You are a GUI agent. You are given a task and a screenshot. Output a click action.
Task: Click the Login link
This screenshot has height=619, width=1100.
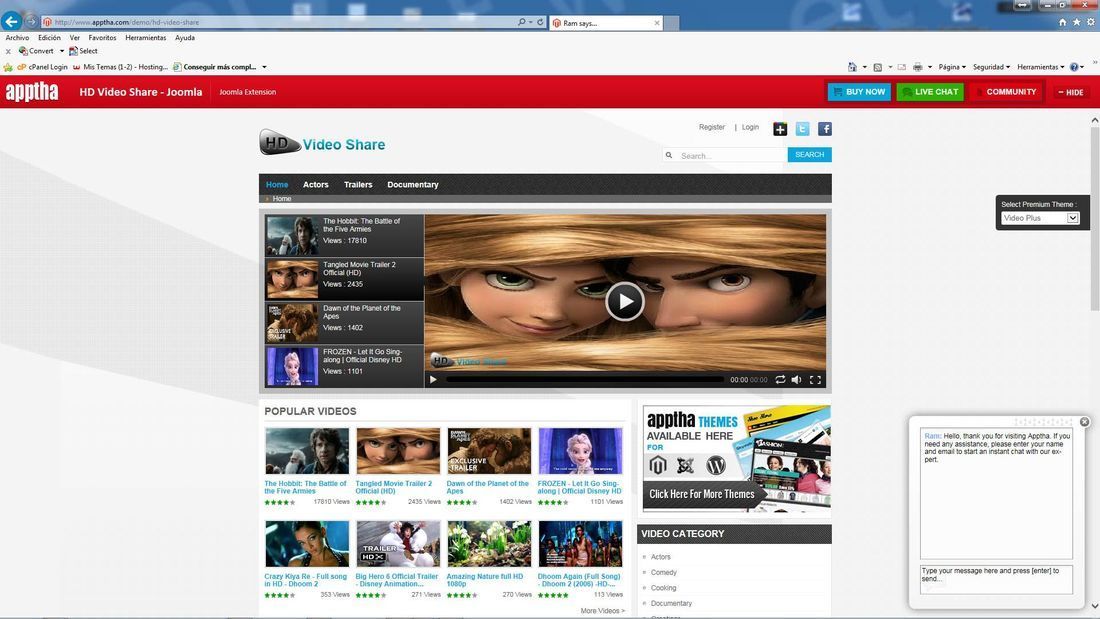[750, 127]
